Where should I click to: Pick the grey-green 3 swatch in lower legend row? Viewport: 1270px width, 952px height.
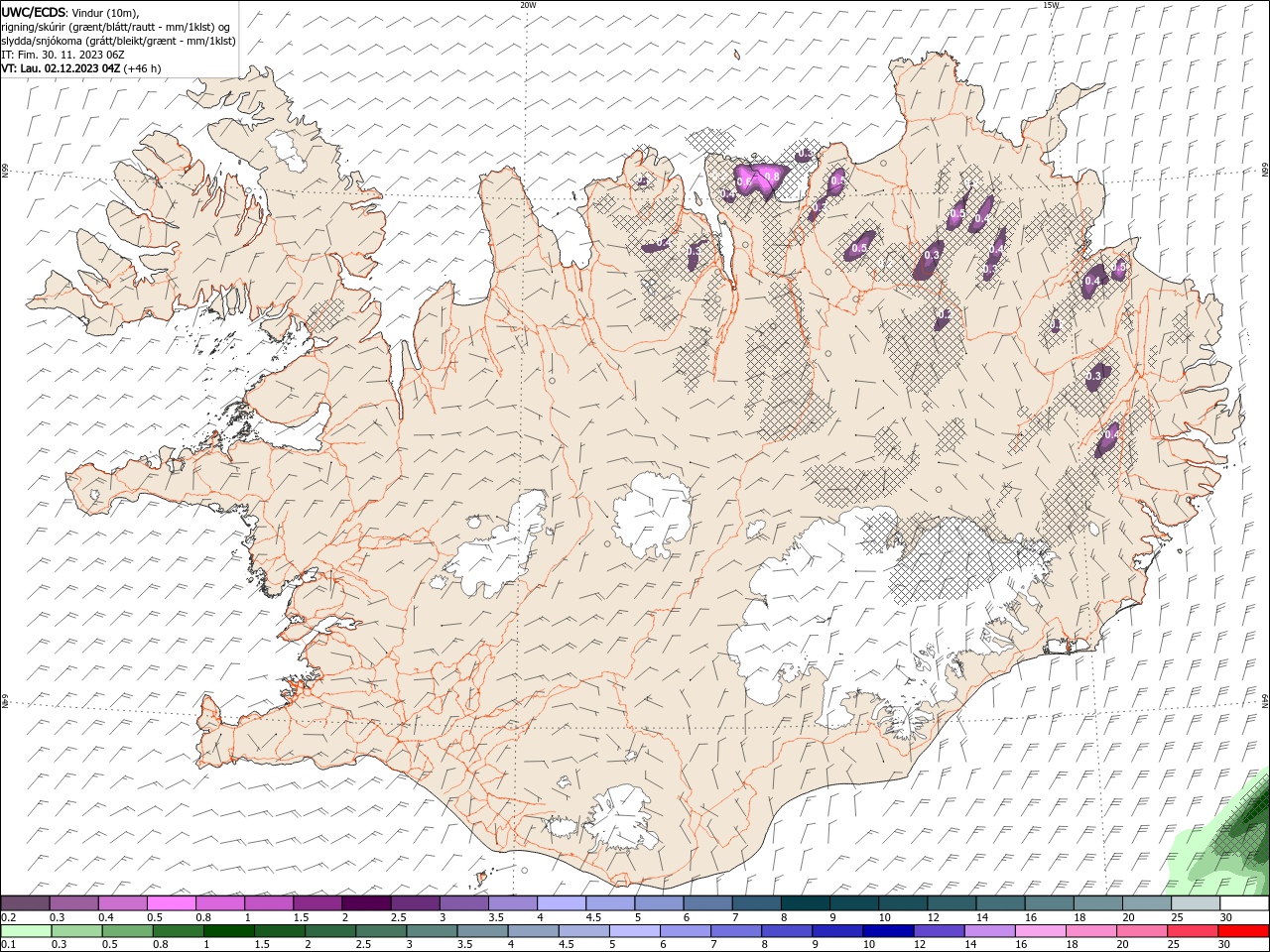(432, 931)
